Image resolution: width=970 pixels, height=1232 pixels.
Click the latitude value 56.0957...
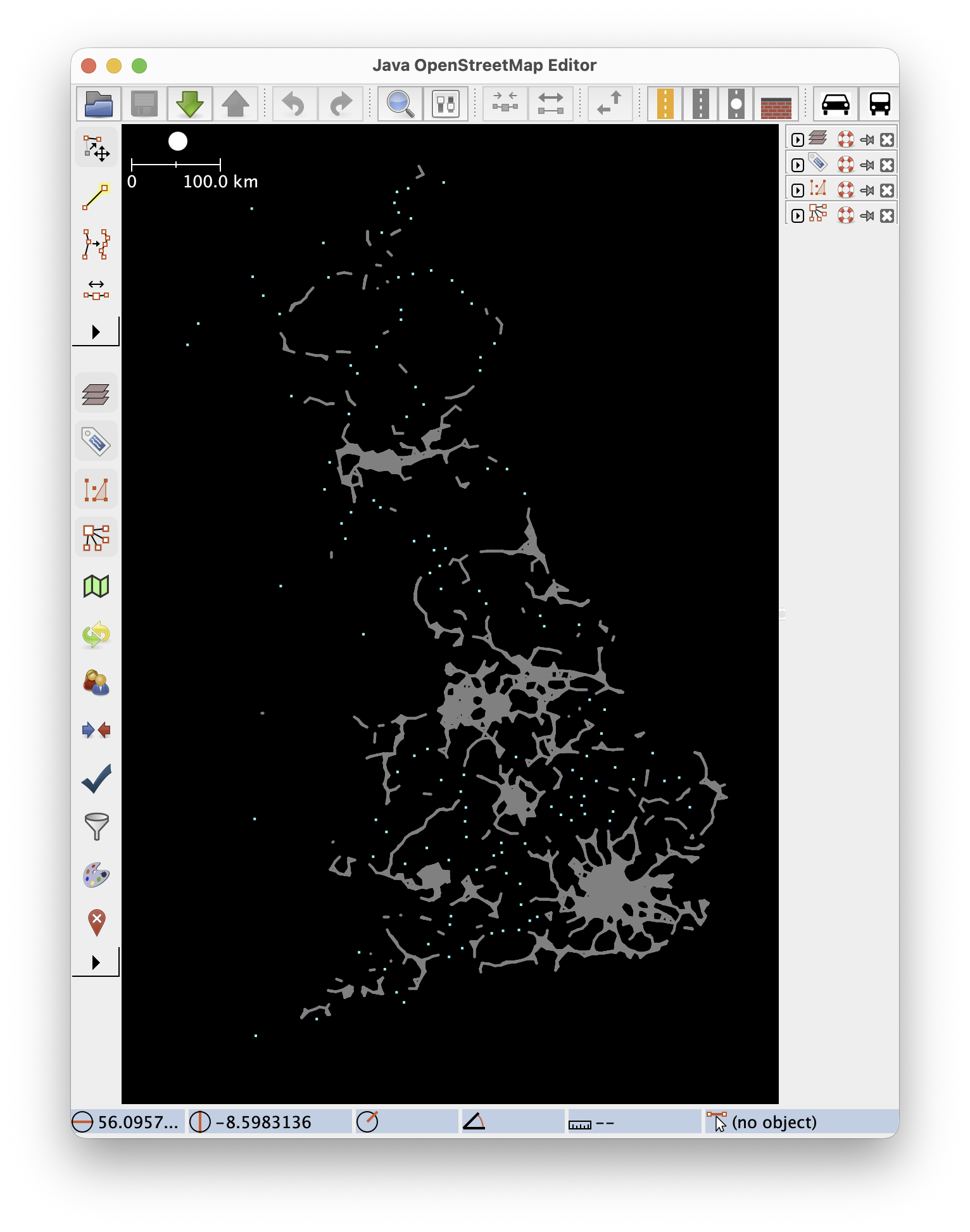tap(138, 1122)
